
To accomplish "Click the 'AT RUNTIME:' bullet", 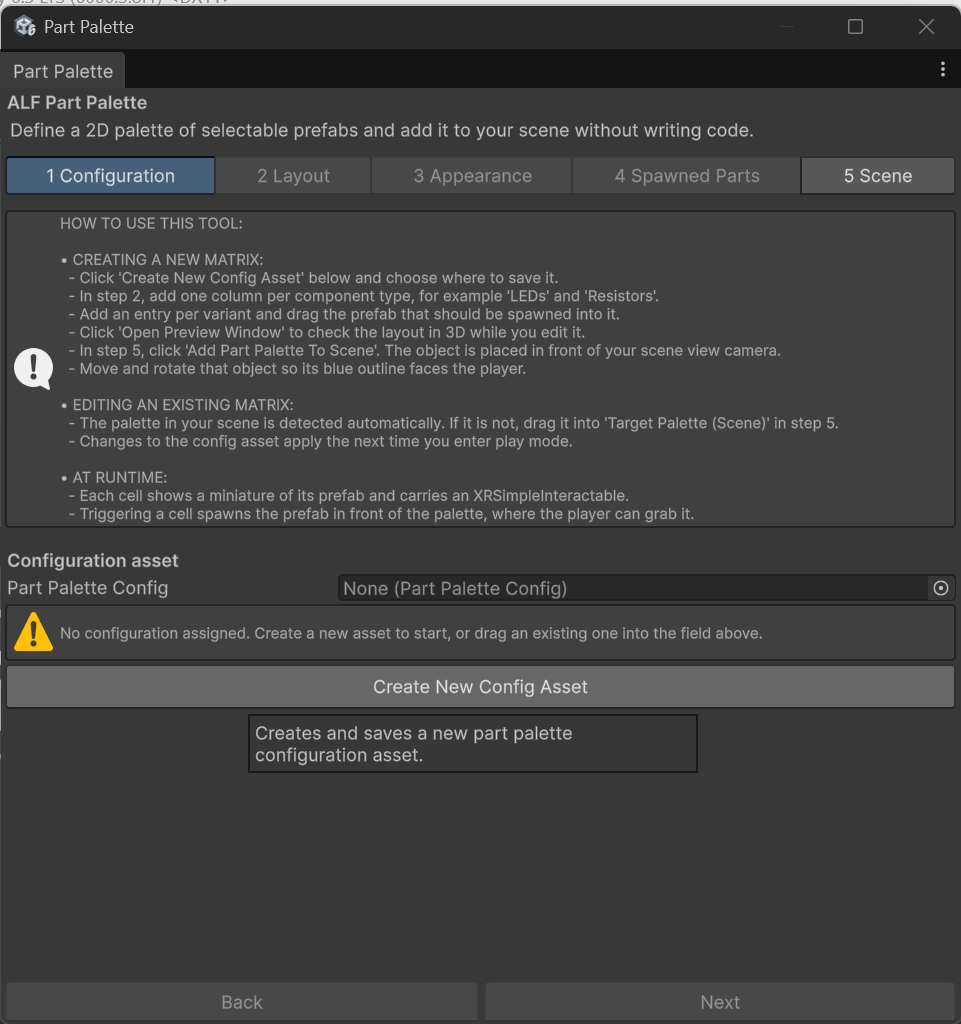I will 114,477.
